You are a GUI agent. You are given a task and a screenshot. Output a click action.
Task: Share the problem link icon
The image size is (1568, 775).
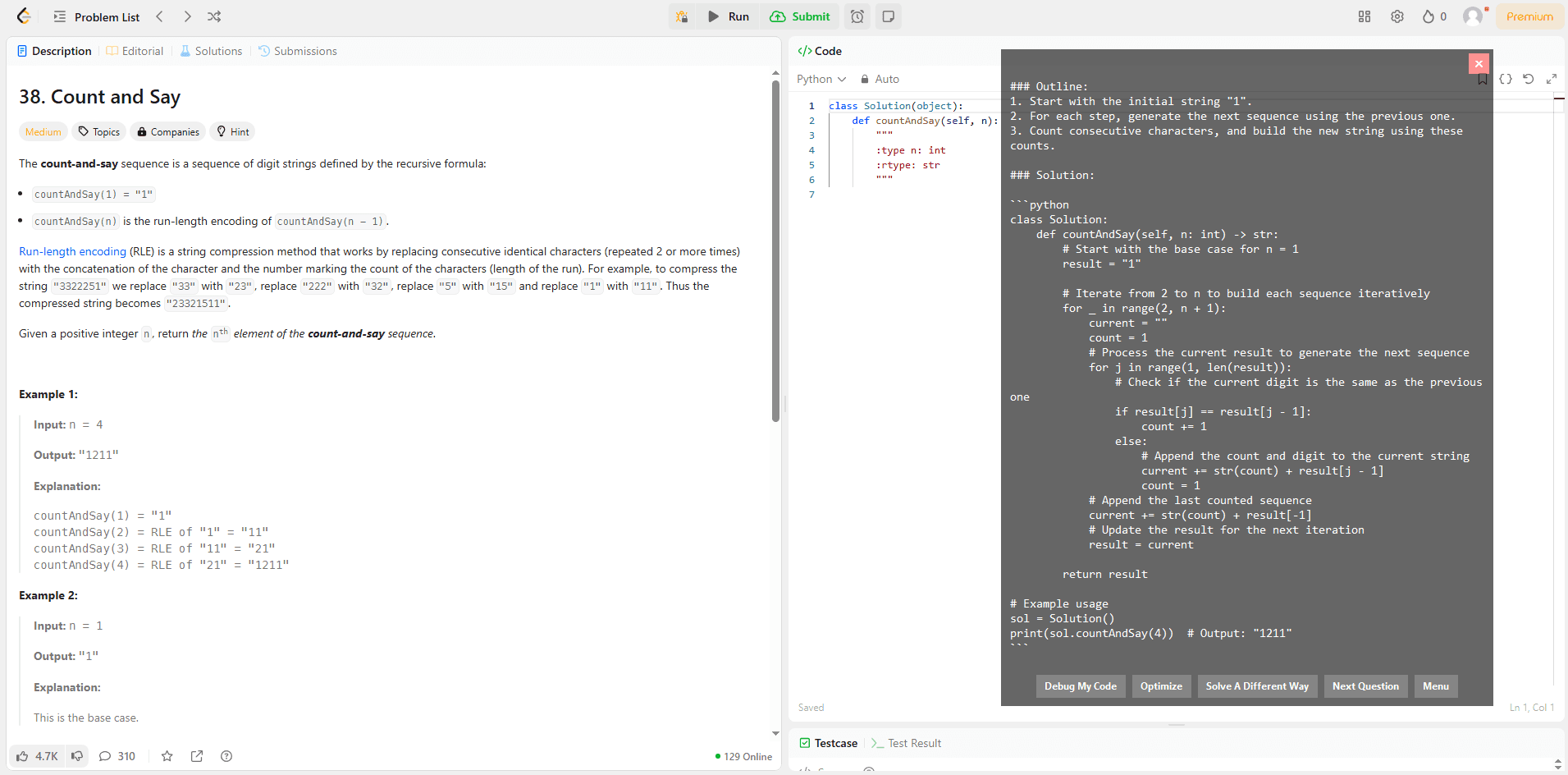[x=197, y=756]
